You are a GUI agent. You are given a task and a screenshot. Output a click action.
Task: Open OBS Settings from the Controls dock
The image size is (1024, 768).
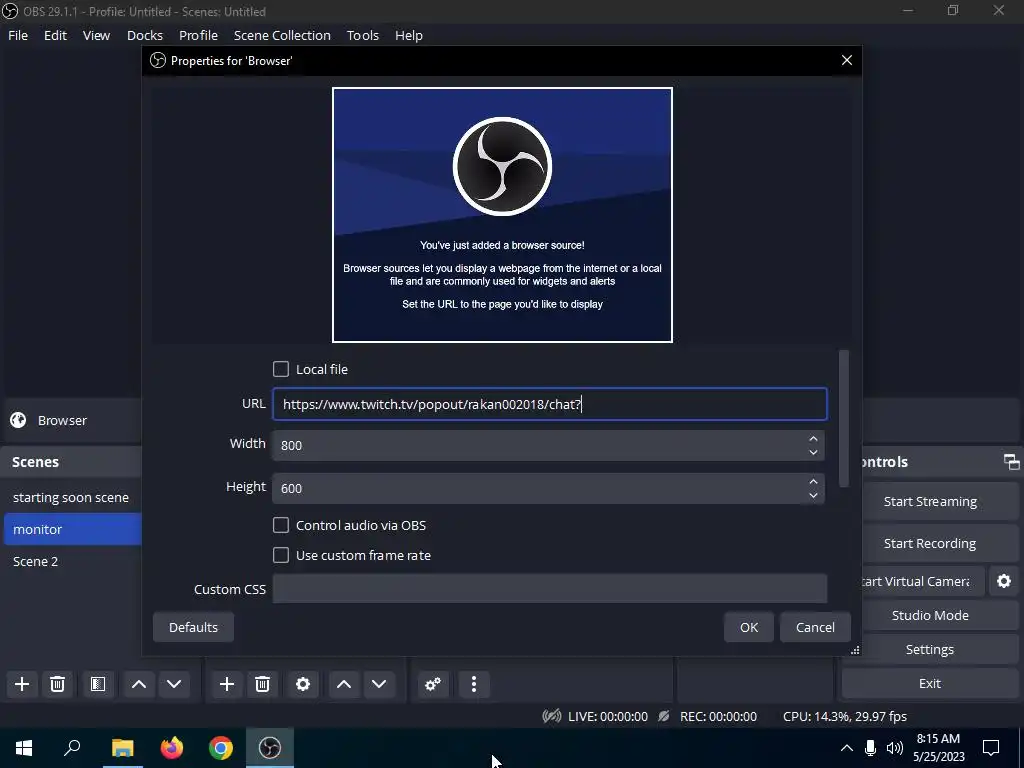[930, 649]
